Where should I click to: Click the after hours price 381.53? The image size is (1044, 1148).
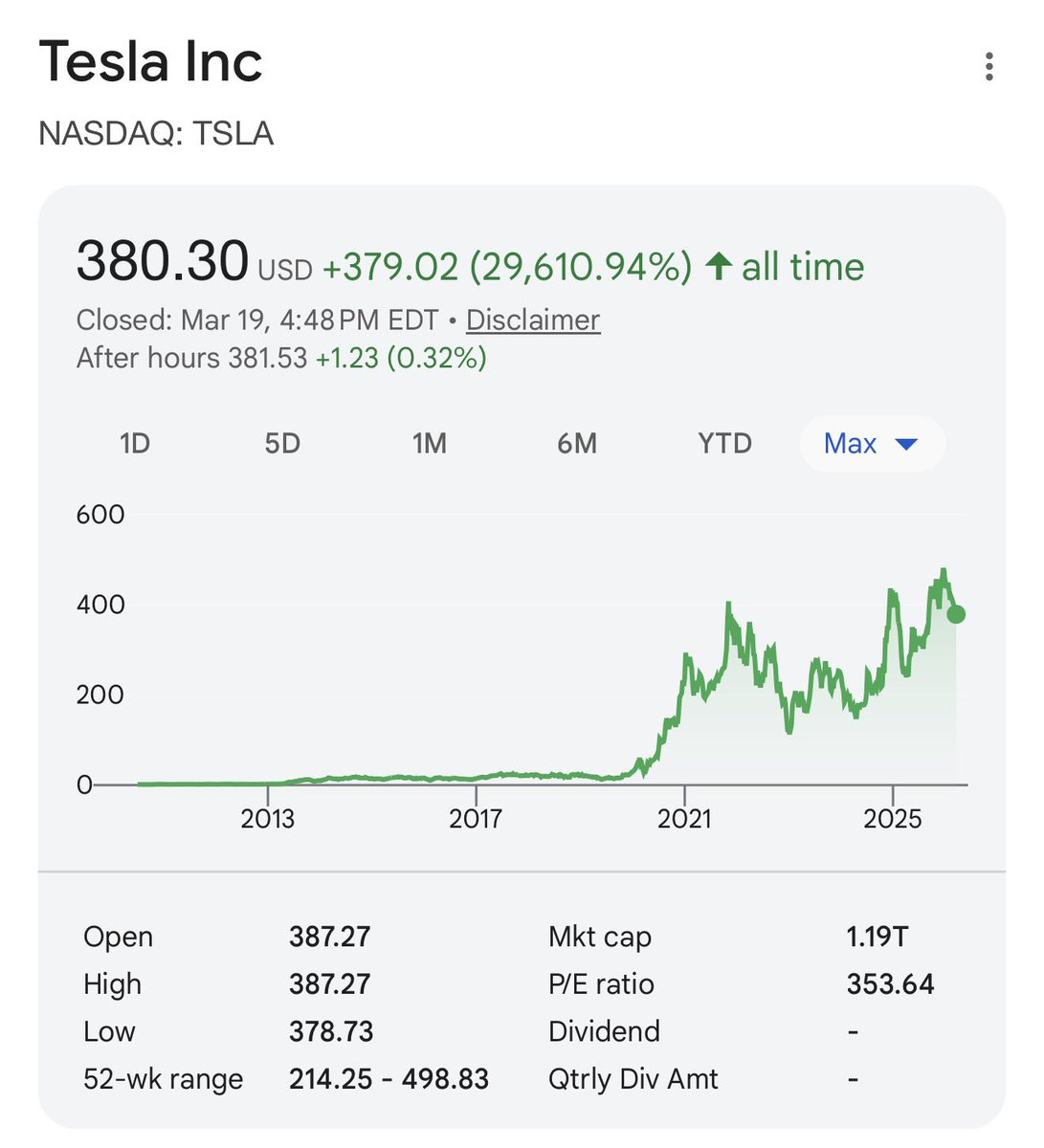pyautogui.click(x=267, y=358)
